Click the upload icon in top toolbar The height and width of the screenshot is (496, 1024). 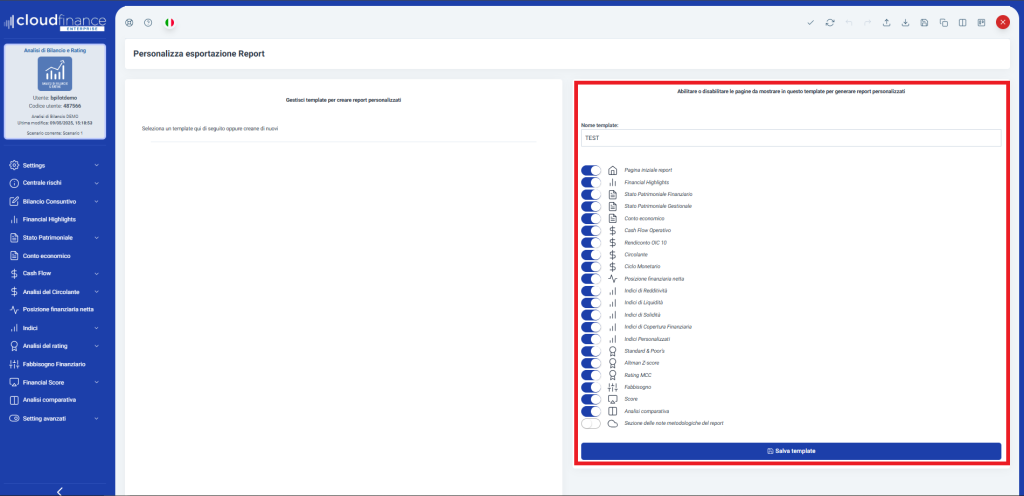886,22
